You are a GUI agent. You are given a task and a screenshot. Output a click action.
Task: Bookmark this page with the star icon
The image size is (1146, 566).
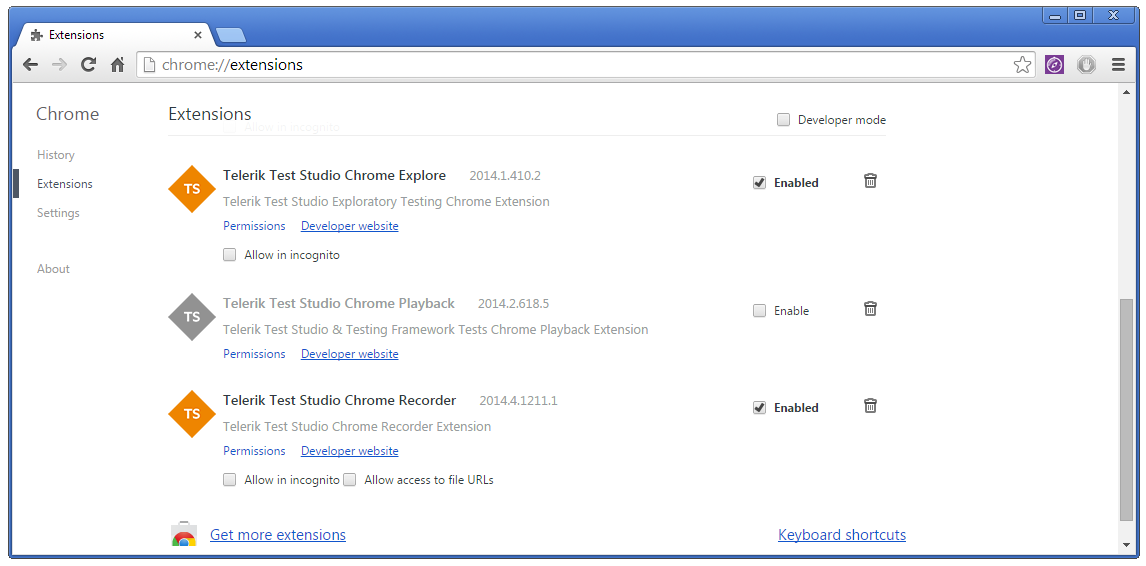tap(1022, 65)
